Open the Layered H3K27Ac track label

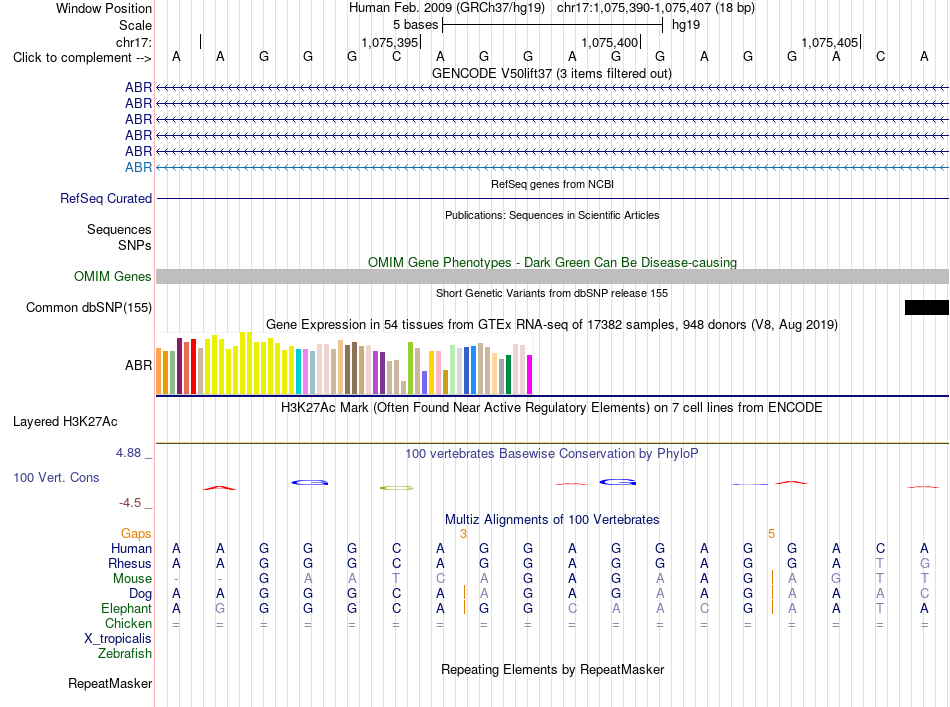(65, 422)
